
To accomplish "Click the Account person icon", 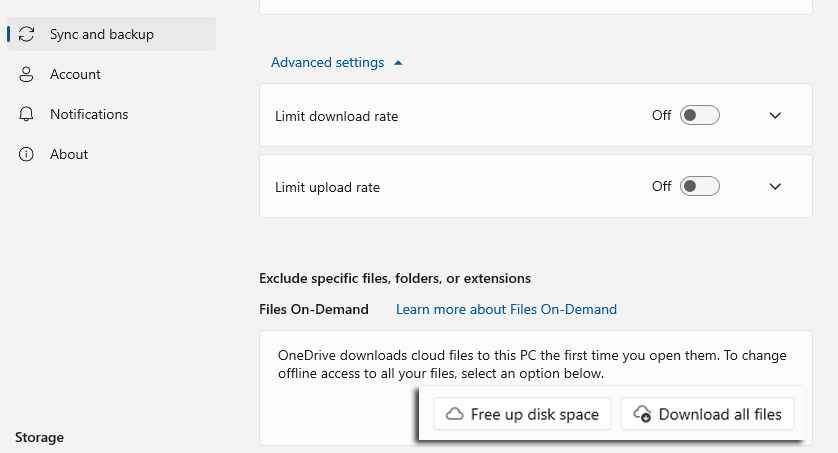I will 27,74.
